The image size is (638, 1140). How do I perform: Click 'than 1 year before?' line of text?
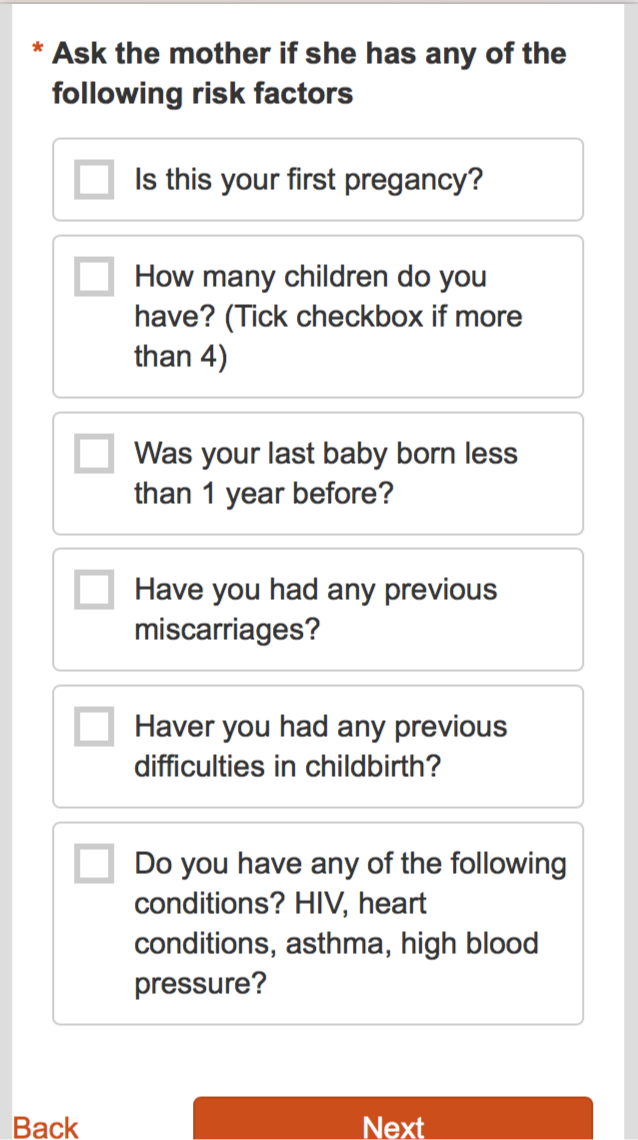pos(263,494)
